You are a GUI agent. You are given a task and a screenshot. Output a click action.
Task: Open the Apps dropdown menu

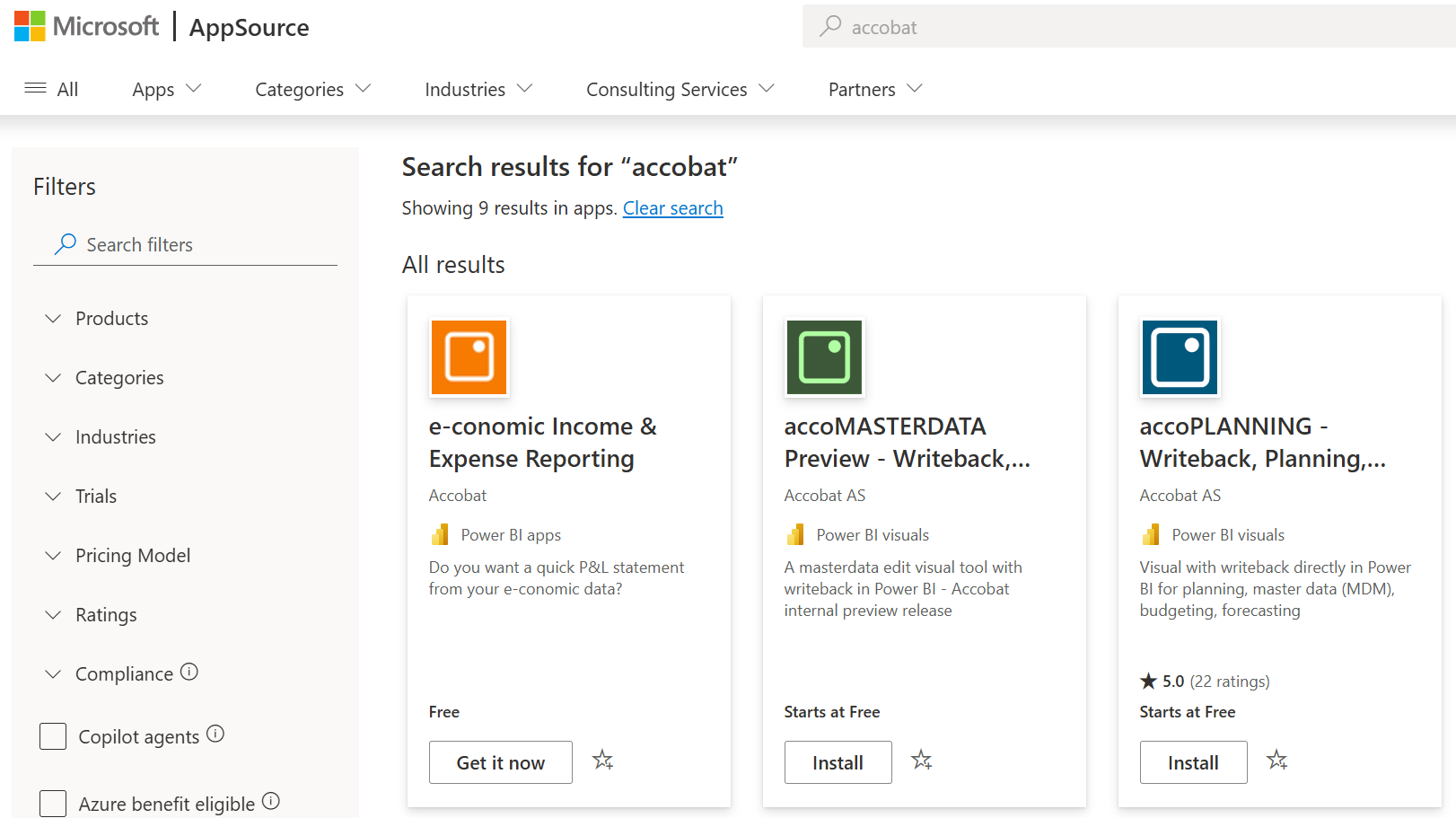[x=166, y=89]
